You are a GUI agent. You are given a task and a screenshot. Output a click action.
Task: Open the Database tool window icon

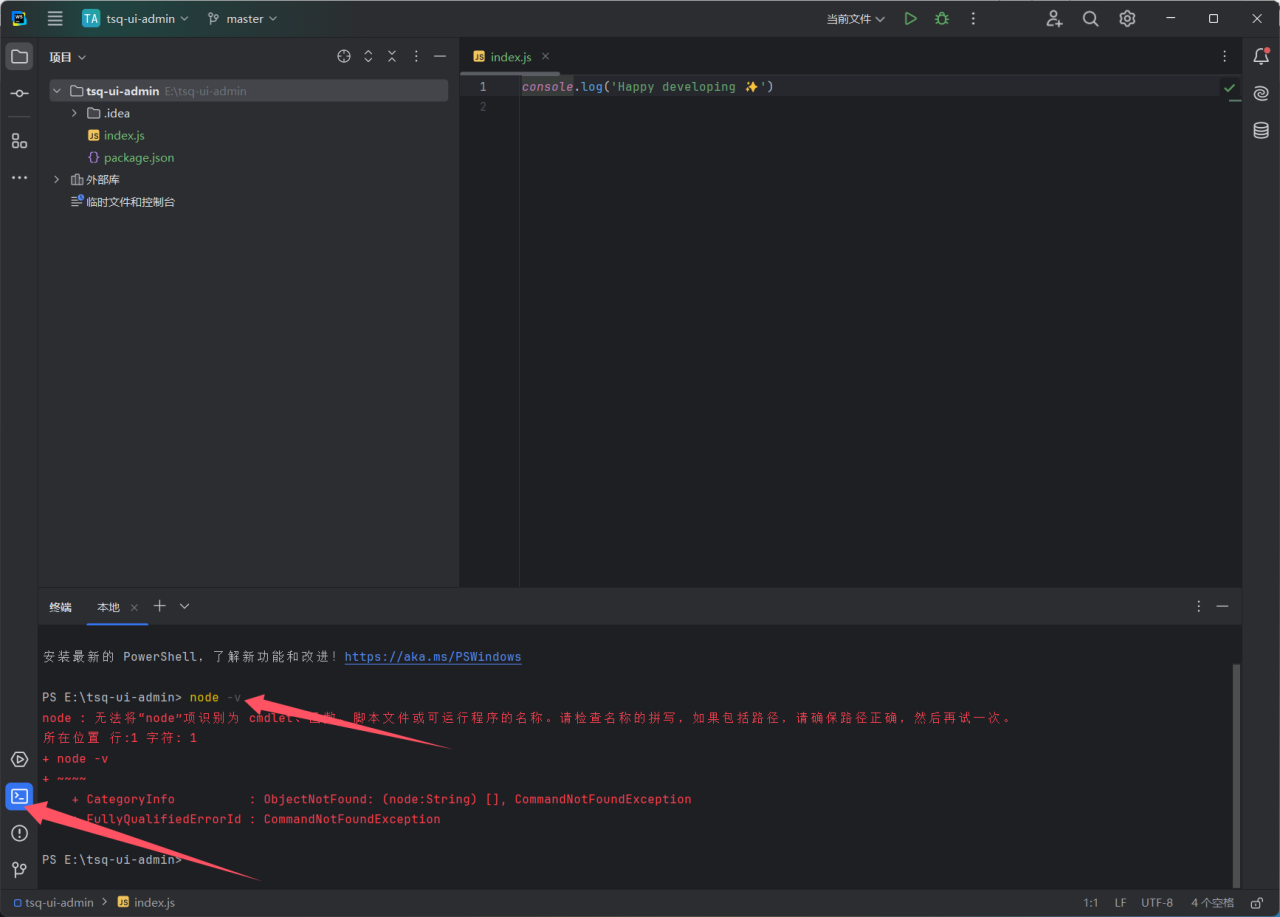(1261, 131)
